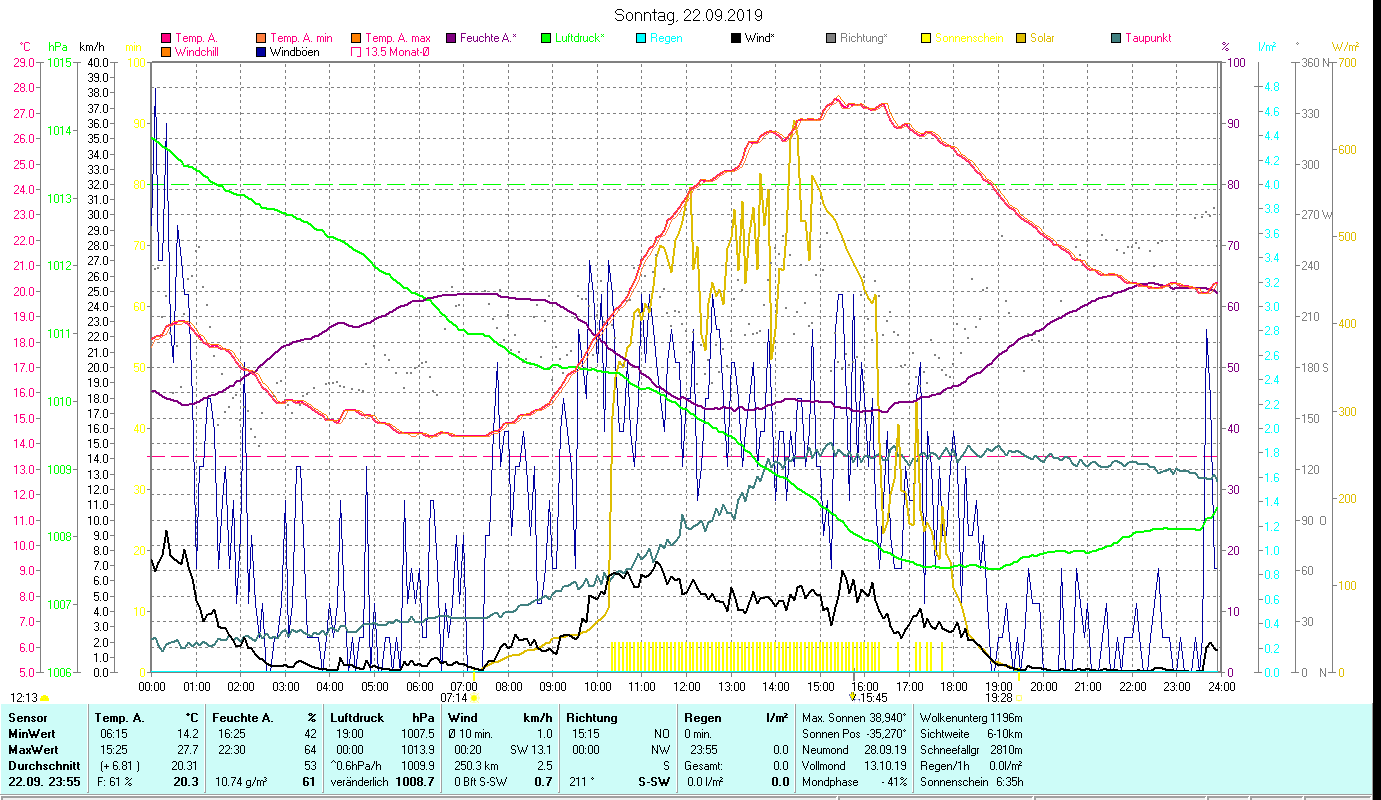Click the Sensor header in data table
The height and width of the screenshot is (800, 1381).
27,718
